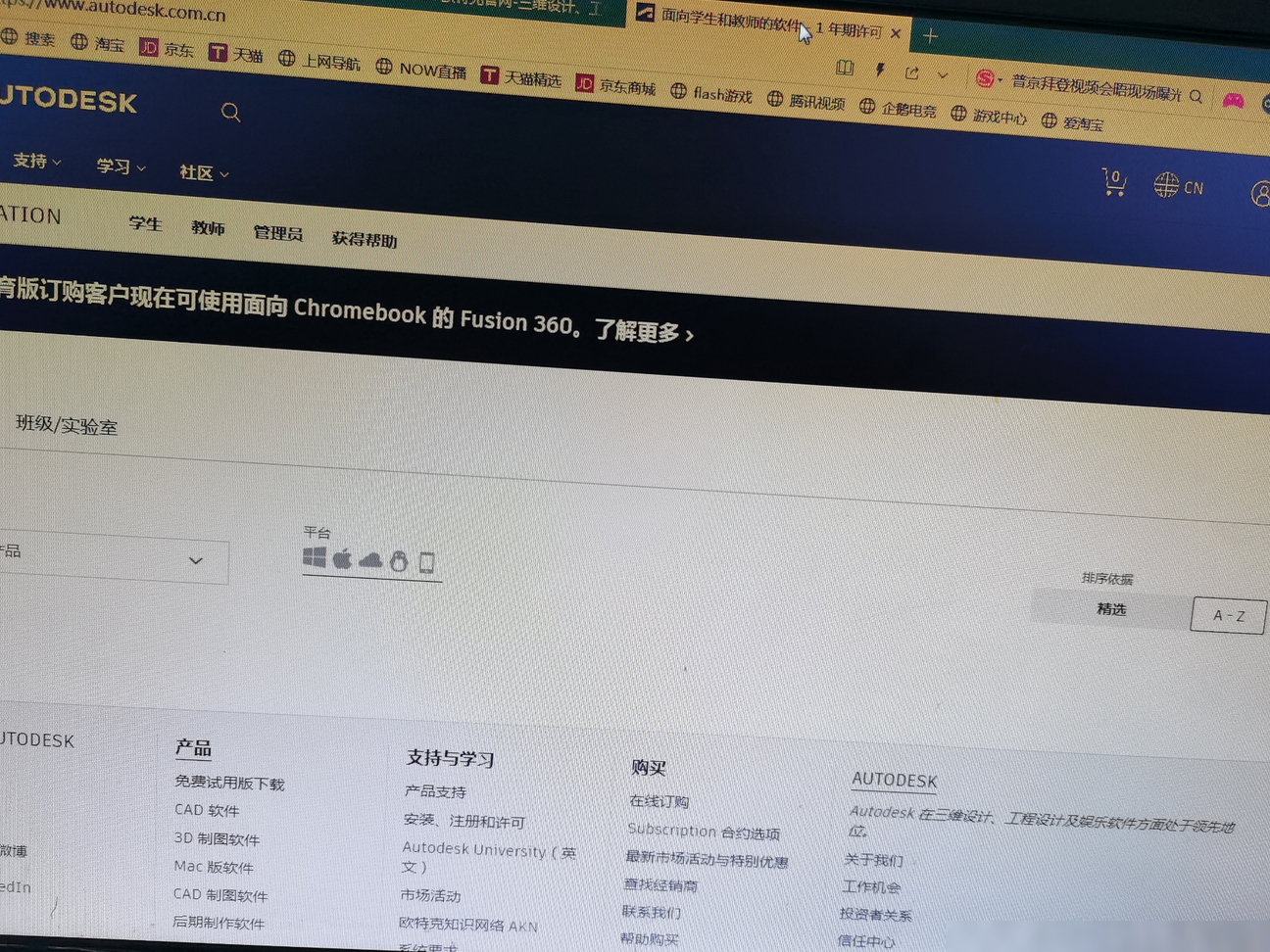
Task: Open the product filter dropdown arrow
Action: click(x=196, y=561)
